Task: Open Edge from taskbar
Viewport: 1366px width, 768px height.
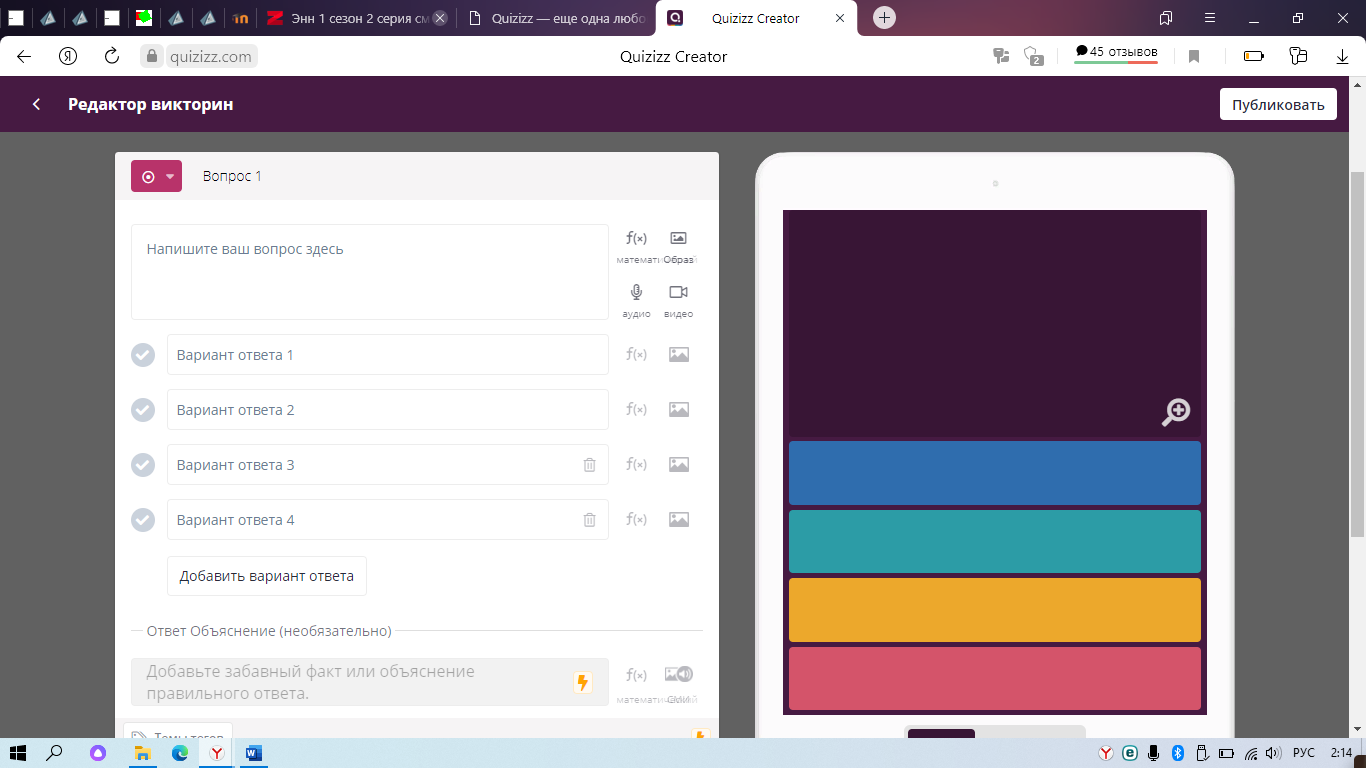Action: (x=180, y=753)
